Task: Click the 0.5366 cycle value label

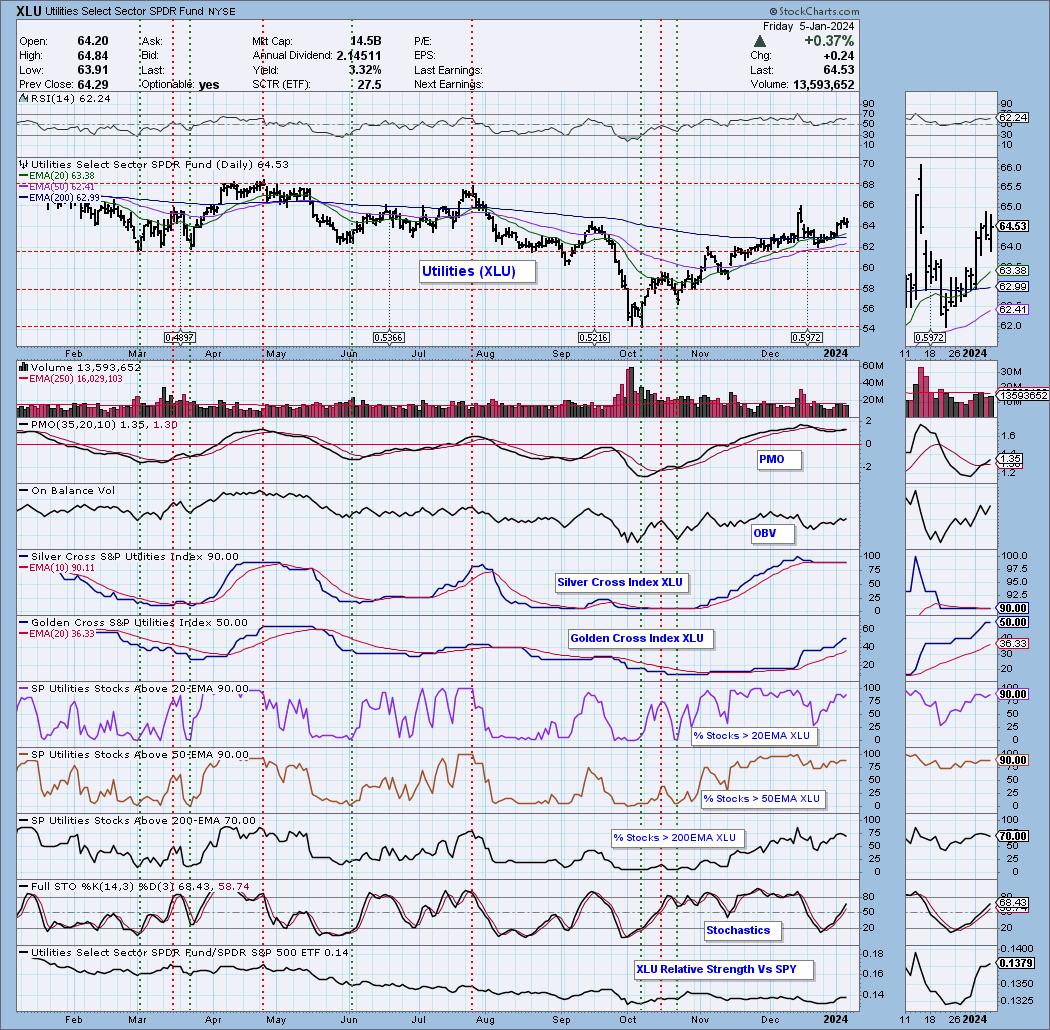Action: (388, 338)
